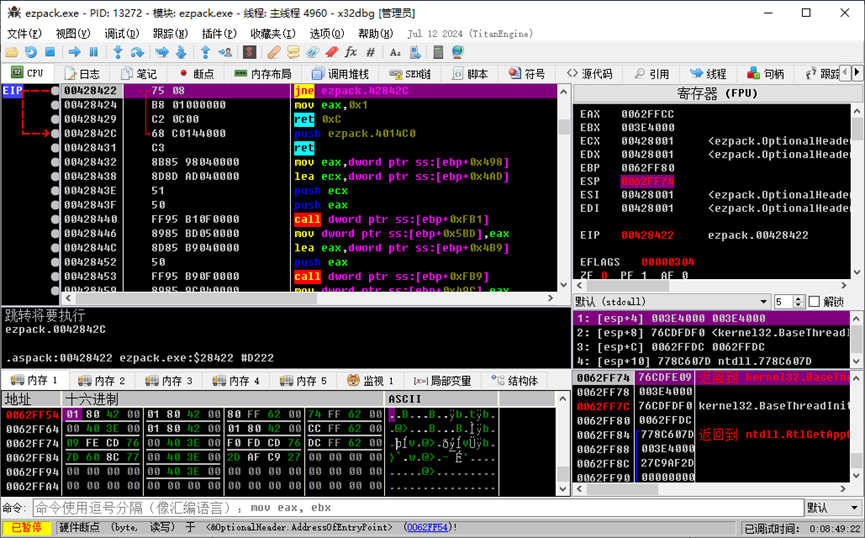Show comments list icon
This screenshot has width=865, height=538.
coord(293,52)
